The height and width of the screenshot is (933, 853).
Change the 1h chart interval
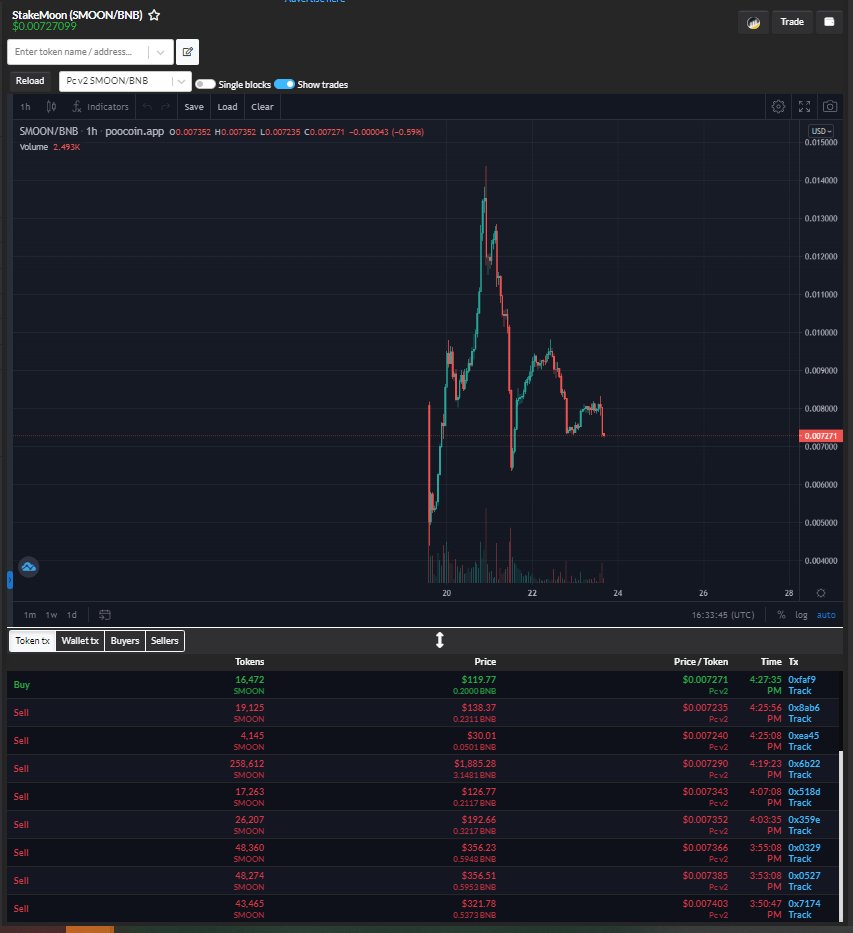(x=25, y=107)
